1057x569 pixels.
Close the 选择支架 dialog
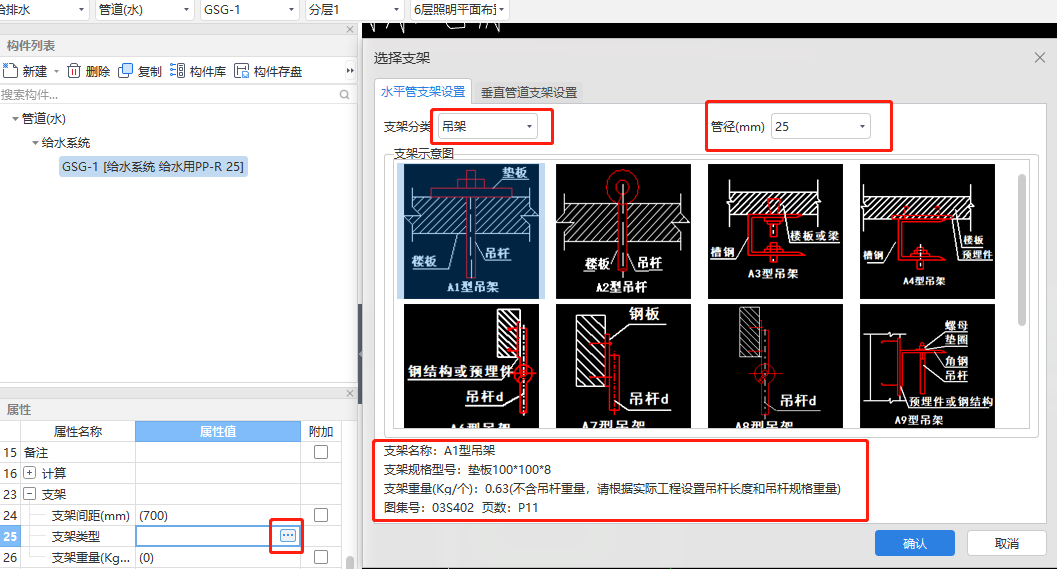pyautogui.click(x=1039, y=58)
